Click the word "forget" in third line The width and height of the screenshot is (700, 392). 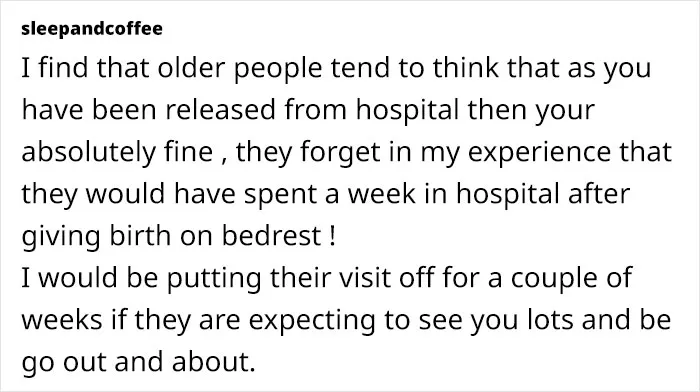(x=340, y=152)
